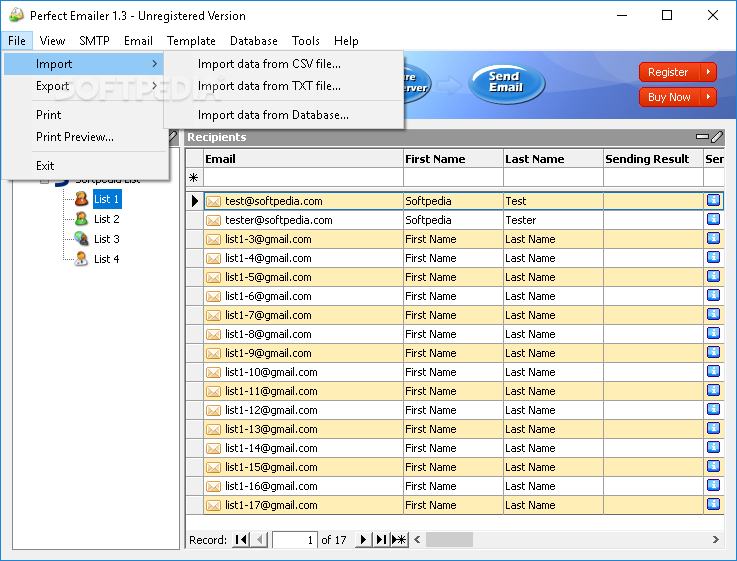Click the list1-4@gmail.com email cell

[303, 258]
